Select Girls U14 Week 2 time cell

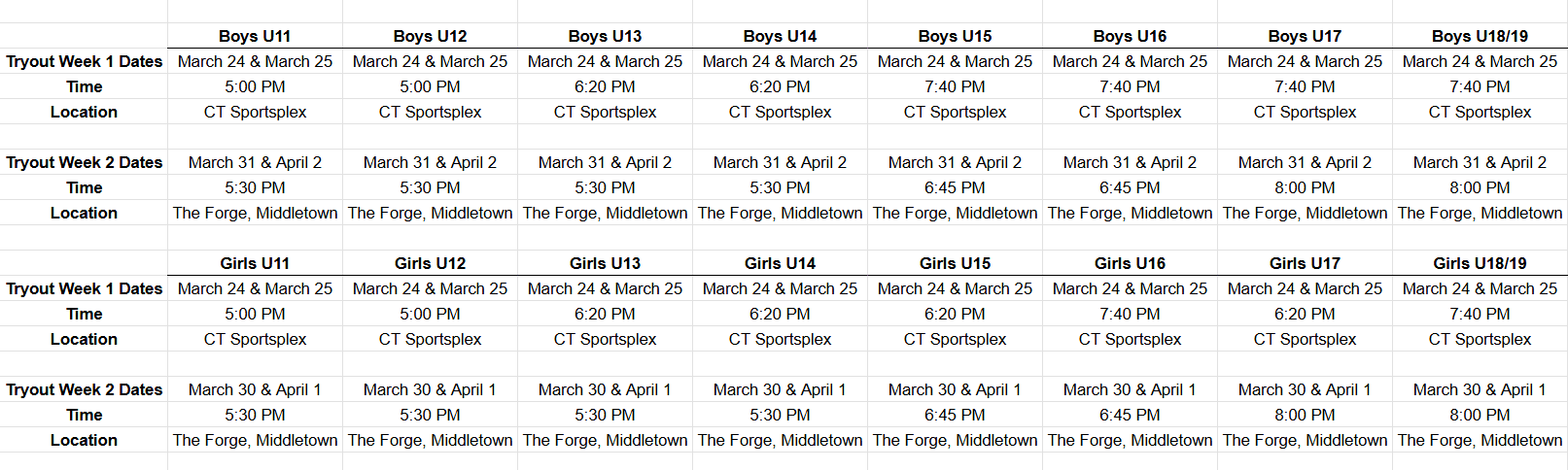780,415
